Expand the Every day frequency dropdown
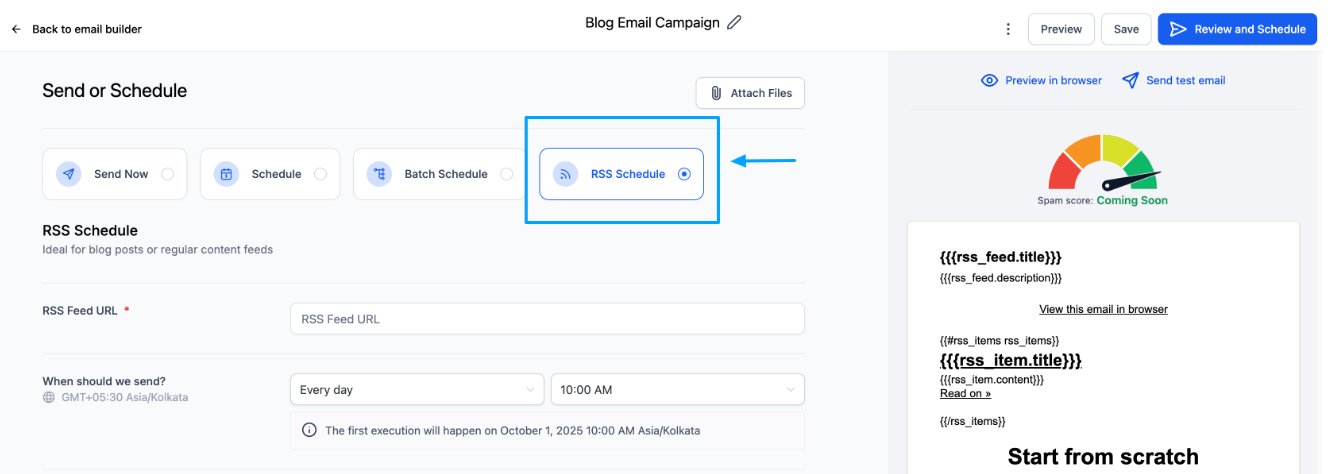 pyautogui.click(x=417, y=389)
